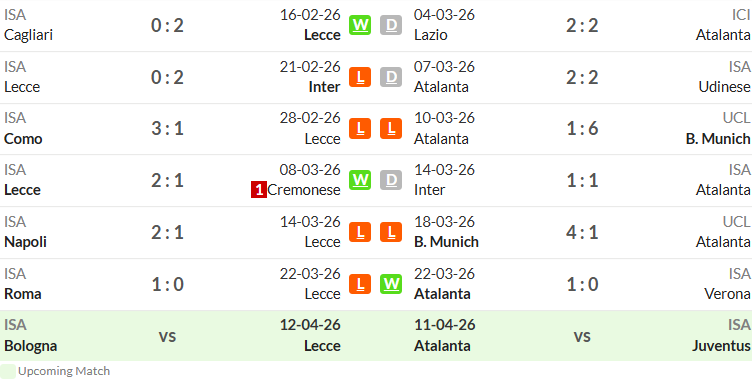Click the Bologna team name
This screenshot has height=380, width=752.
point(31,346)
